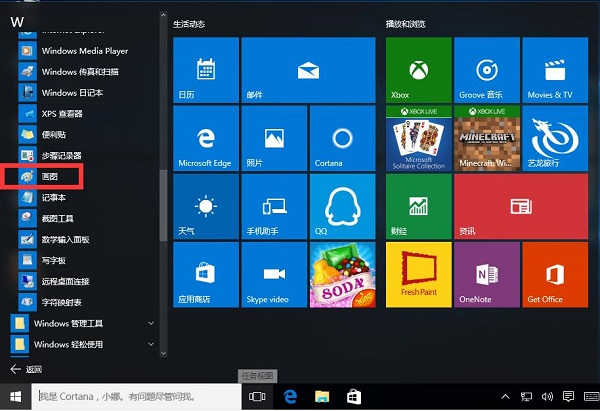Open Task View on the taskbar
Viewport: 600px width, 411px height.
(x=256, y=397)
